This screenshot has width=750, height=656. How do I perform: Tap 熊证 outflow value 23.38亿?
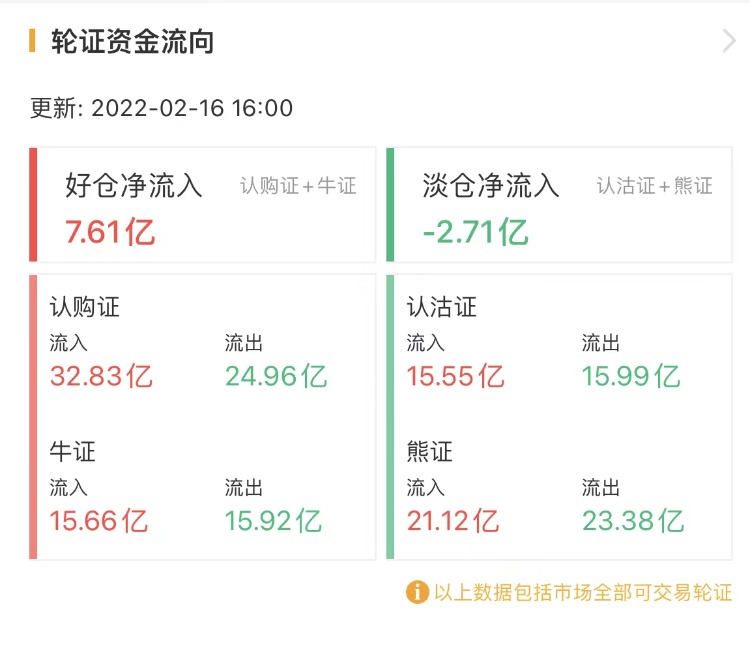pos(633,521)
